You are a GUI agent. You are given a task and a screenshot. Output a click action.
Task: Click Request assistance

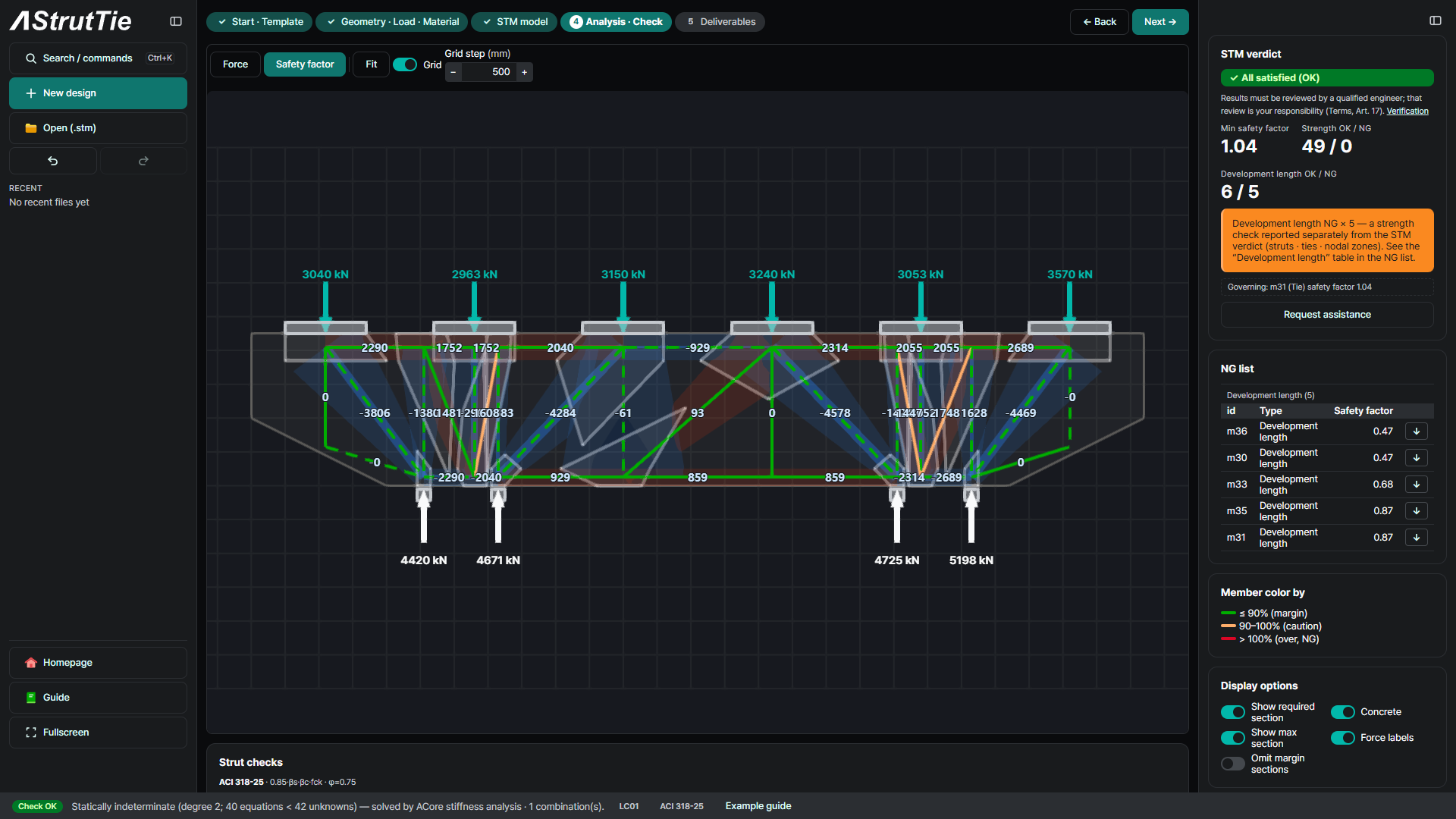1327,315
